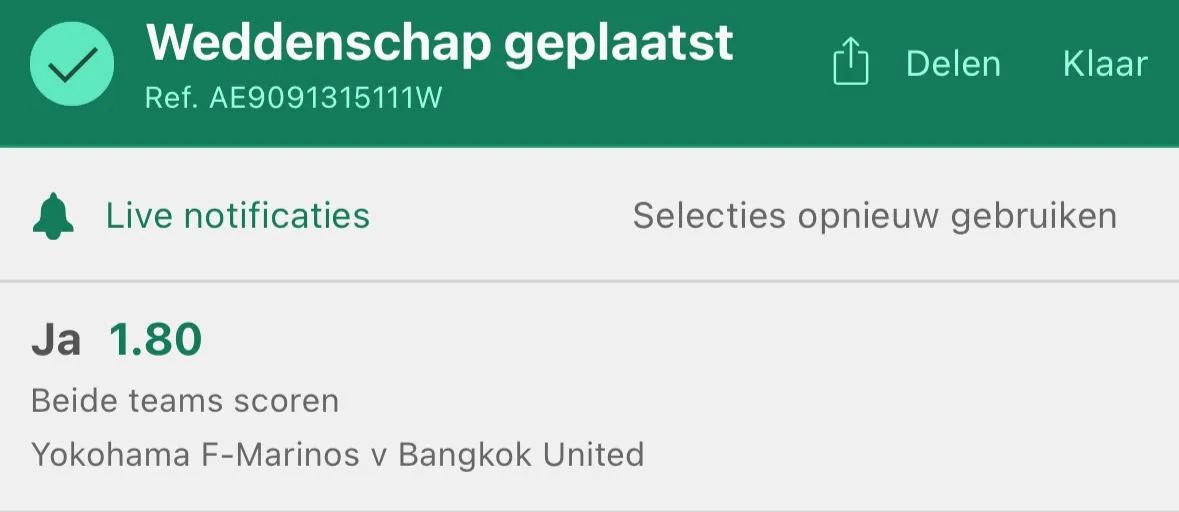Tap the green notification bell icon
1179x512 pixels.
tap(53, 217)
